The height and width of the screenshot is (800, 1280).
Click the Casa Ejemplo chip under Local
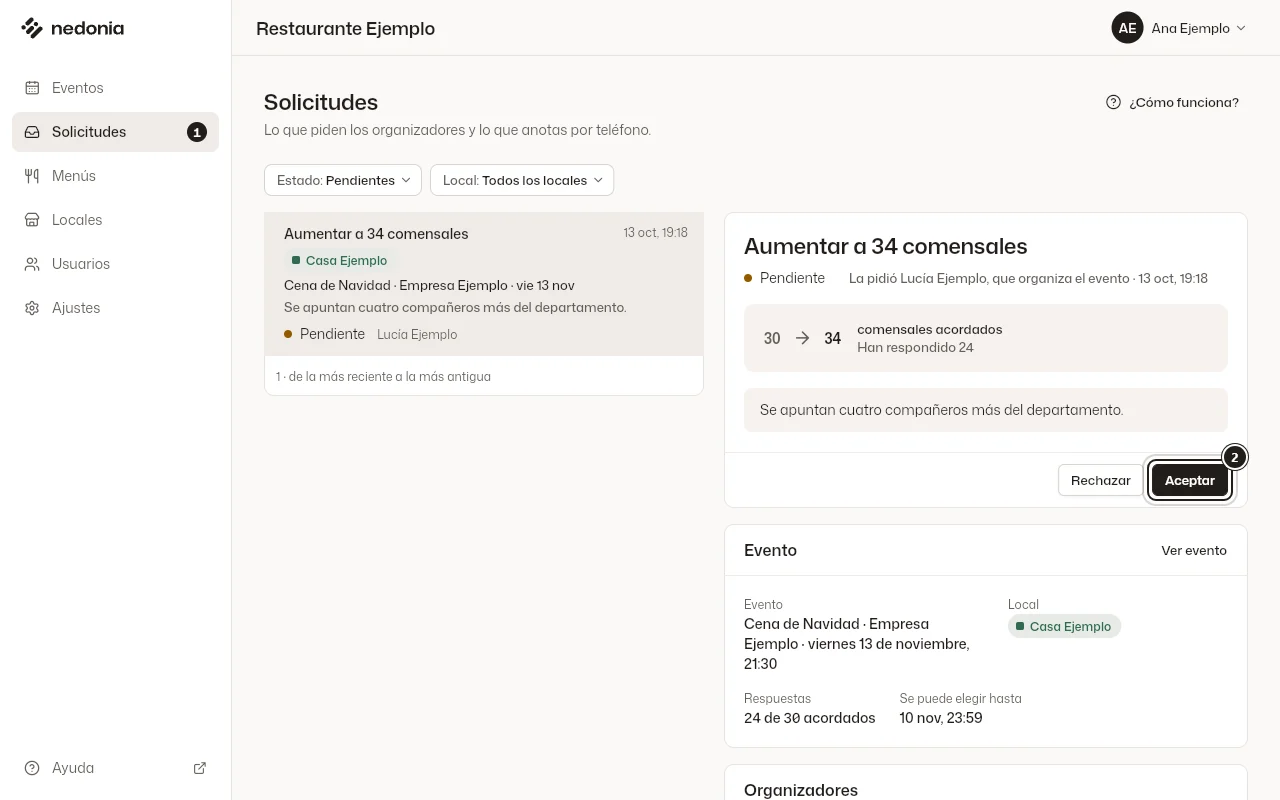coord(1064,626)
